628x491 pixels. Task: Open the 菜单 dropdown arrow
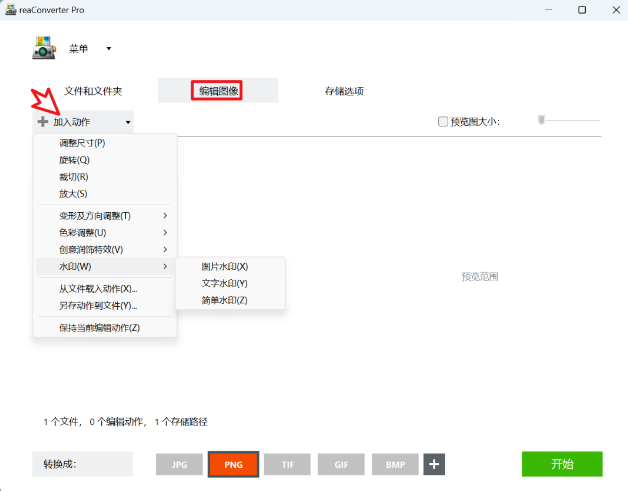point(108,48)
